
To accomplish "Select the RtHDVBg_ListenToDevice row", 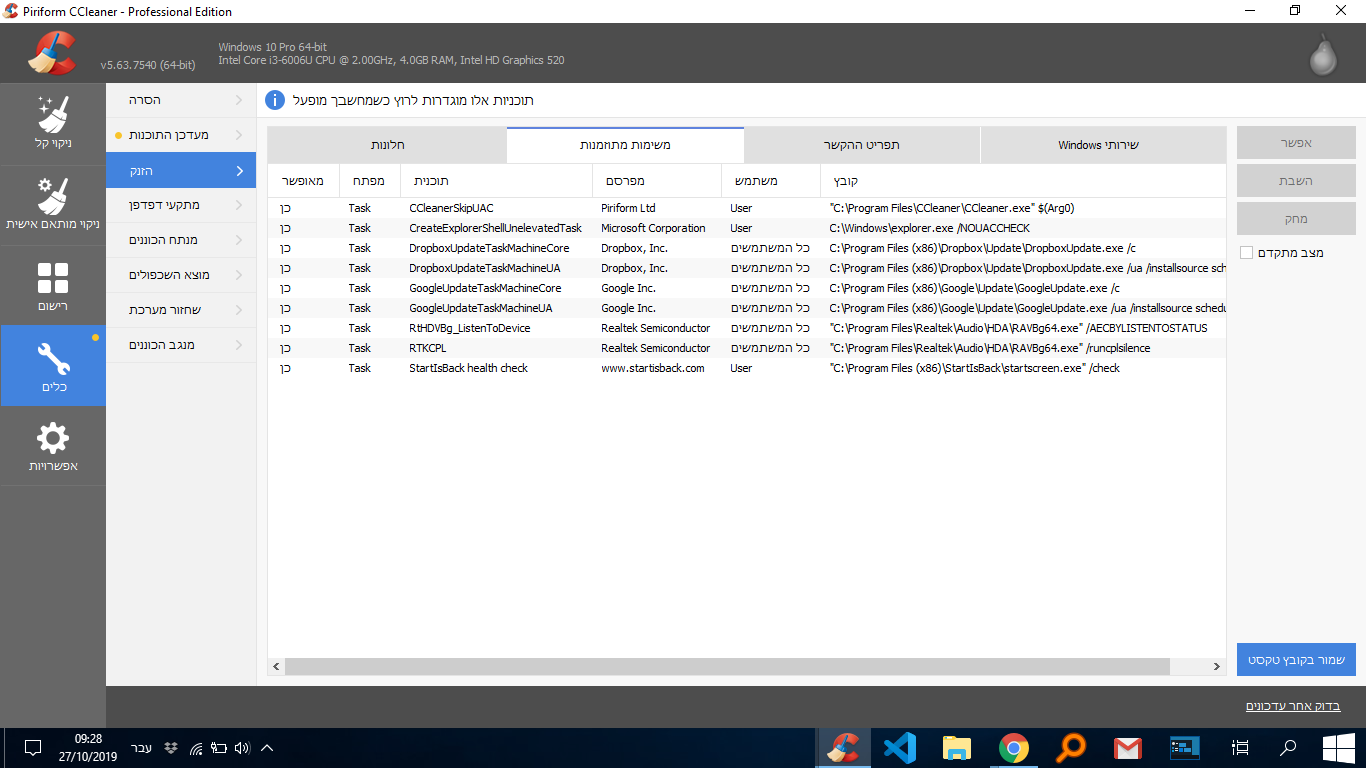I will point(747,328).
